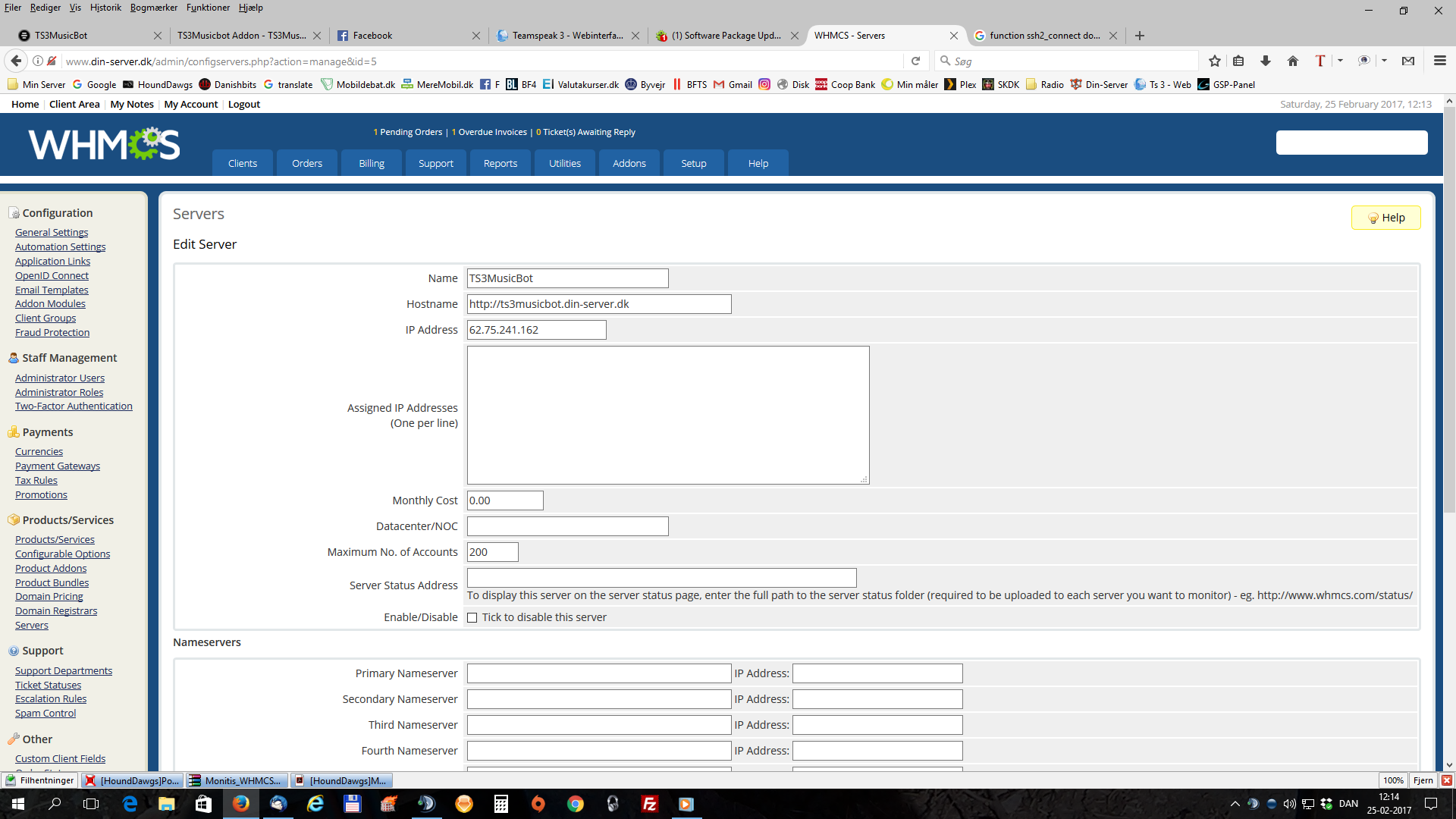Toggle Enable/Disable server checkbox
This screenshot has width=1456, height=819.
pyautogui.click(x=472, y=617)
